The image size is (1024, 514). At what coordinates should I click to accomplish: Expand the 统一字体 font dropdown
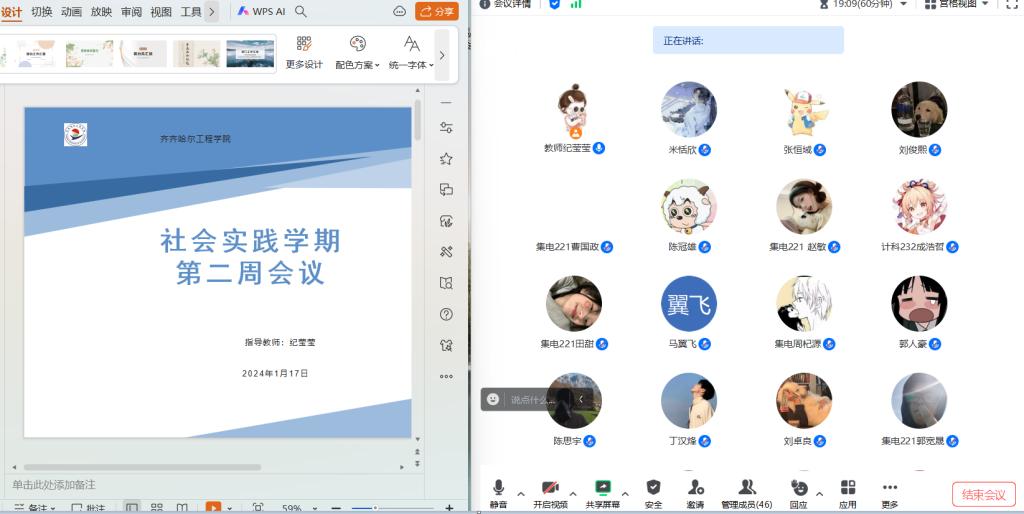(411, 52)
